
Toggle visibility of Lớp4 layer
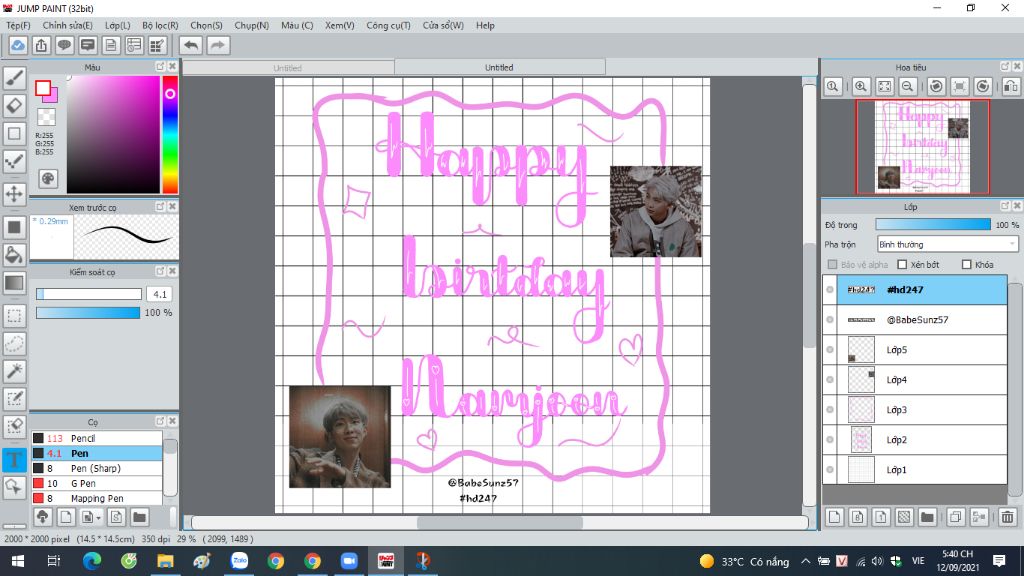click(x=830, y=379)
